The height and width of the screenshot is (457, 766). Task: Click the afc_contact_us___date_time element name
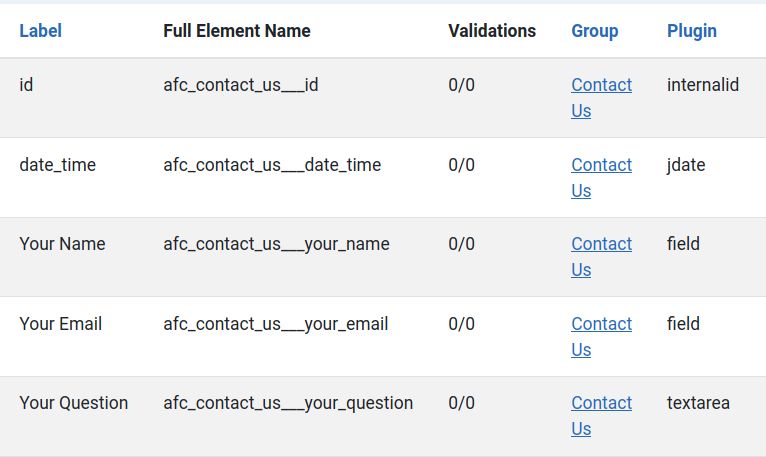coord(272,165)
